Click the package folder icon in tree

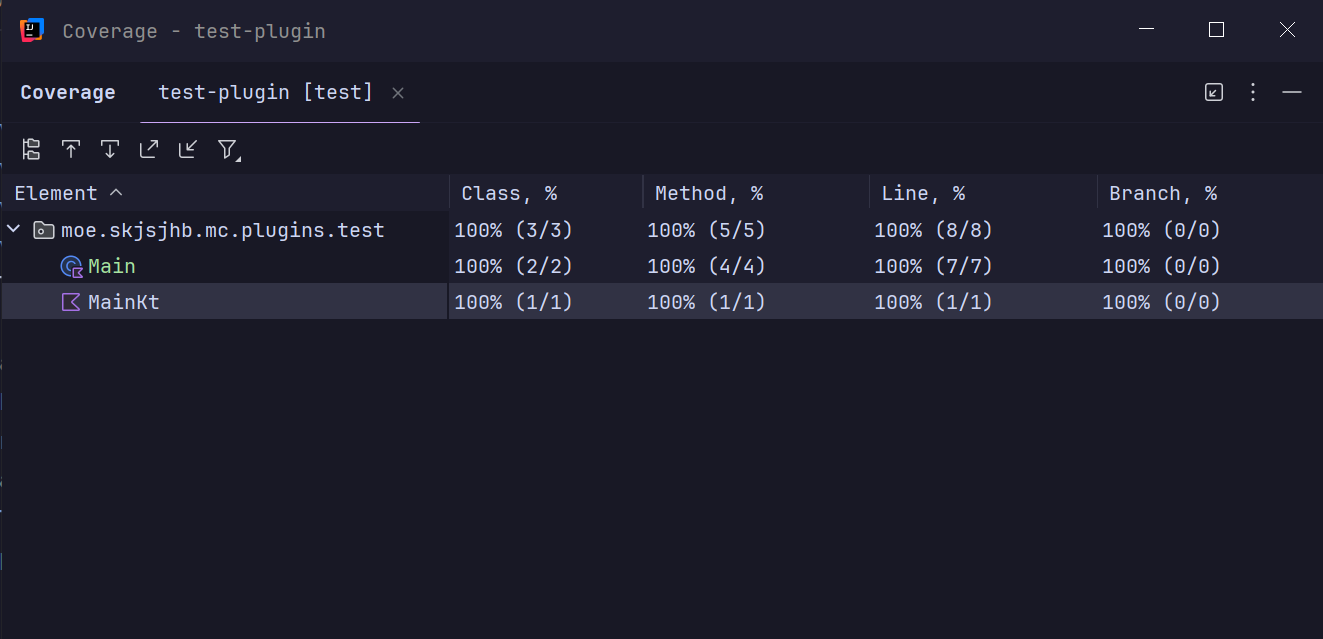tap(44, 230)
